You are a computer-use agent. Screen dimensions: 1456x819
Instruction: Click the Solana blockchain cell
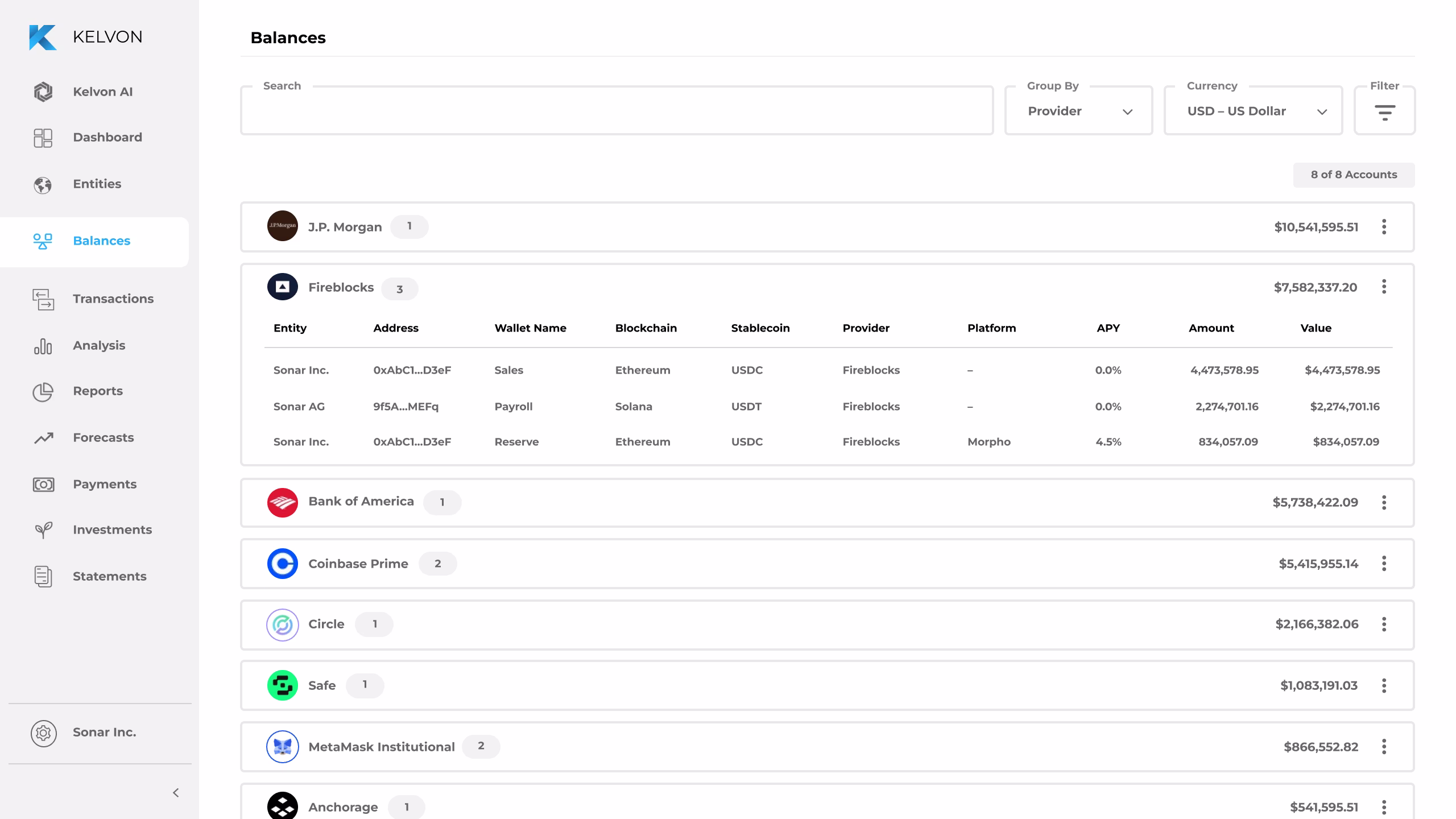pos(634,407)
